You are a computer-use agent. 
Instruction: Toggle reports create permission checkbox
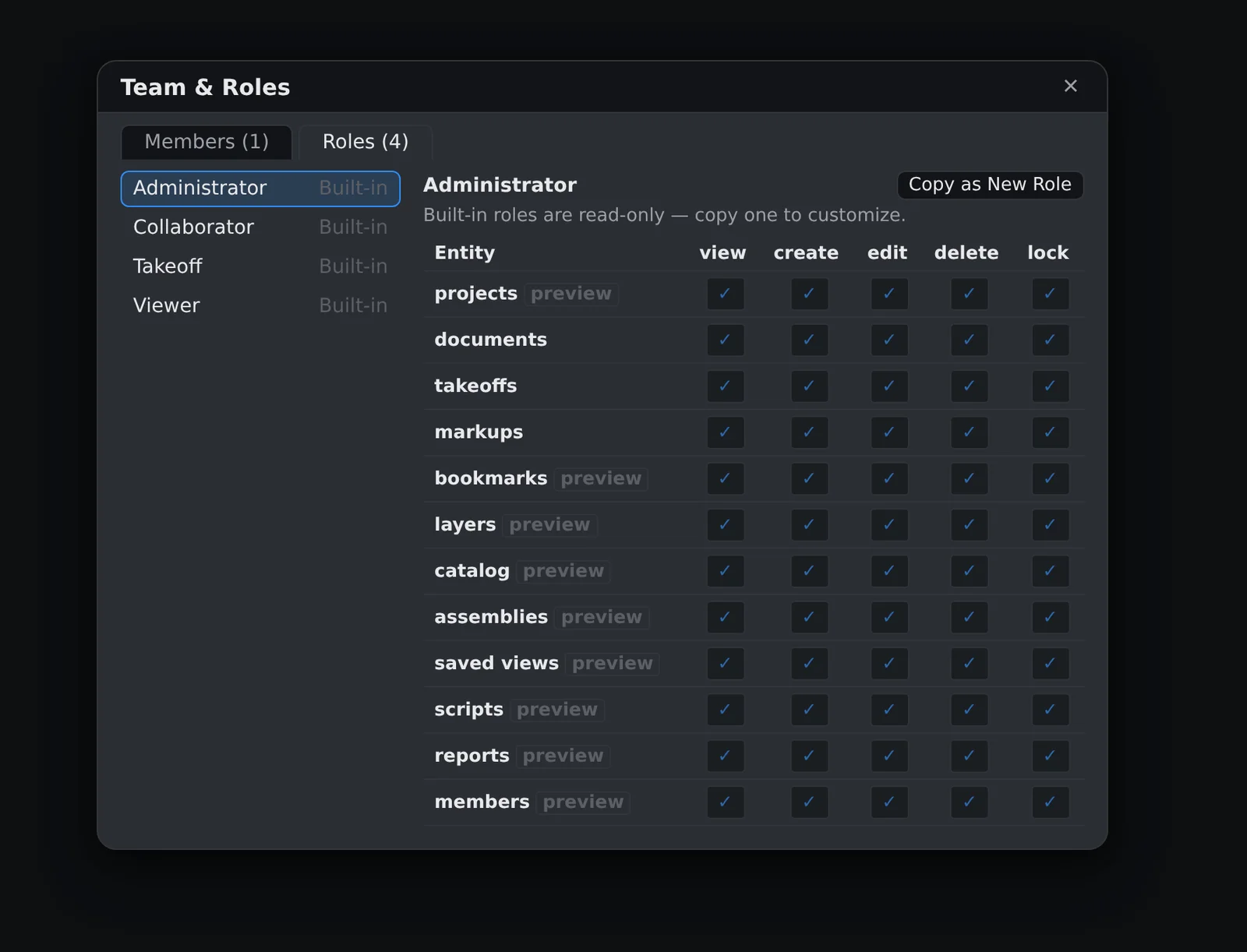809,756
